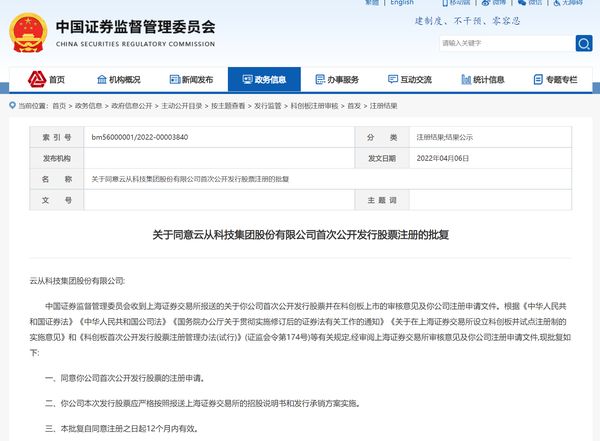Focus the keyword search input field
The width and height of the screenshot is (600, 441).
(505, 43)
